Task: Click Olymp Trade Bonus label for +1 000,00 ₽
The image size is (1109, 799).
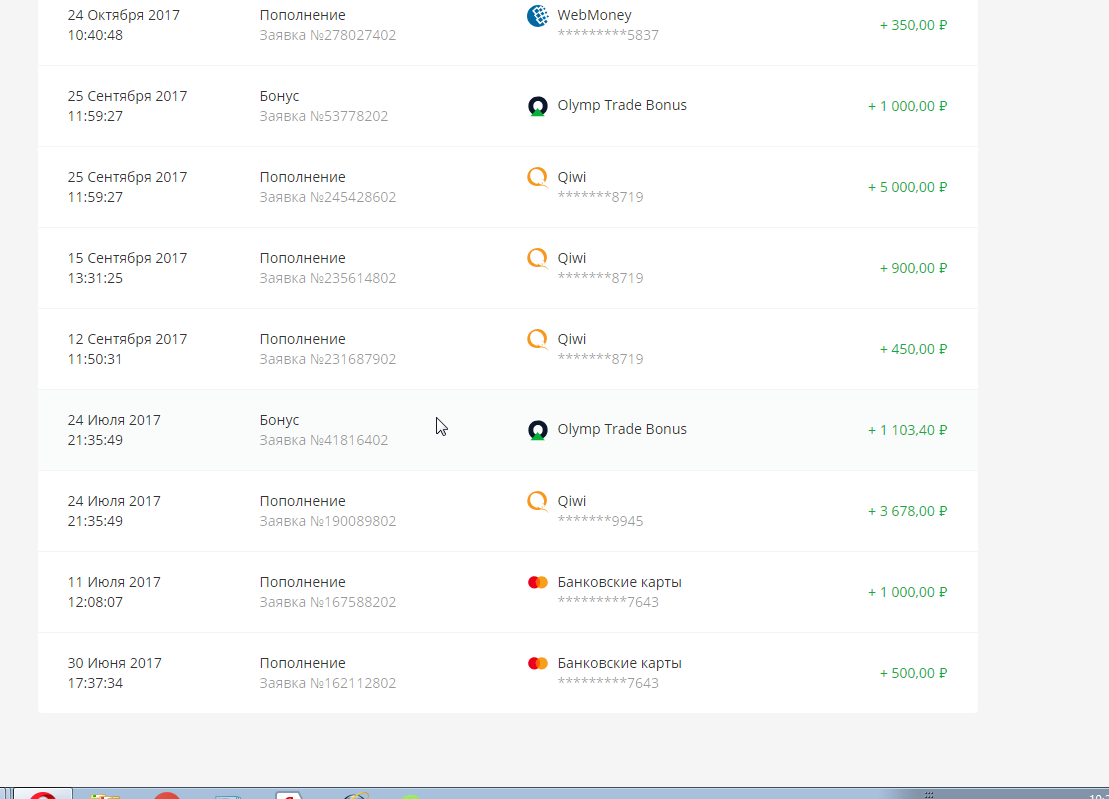Action: point(622,105)
